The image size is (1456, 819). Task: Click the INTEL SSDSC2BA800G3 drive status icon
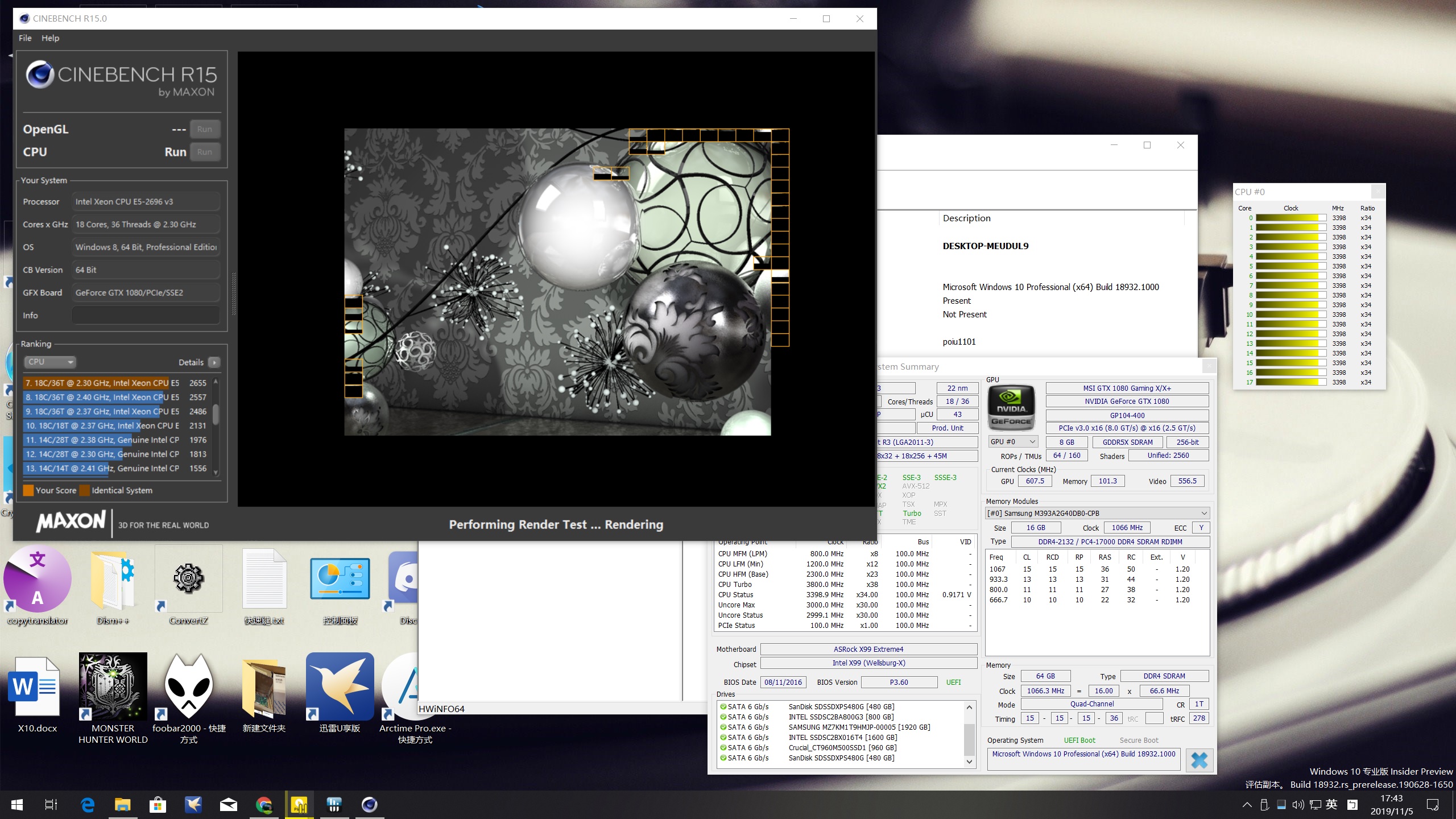pos(723,717)
